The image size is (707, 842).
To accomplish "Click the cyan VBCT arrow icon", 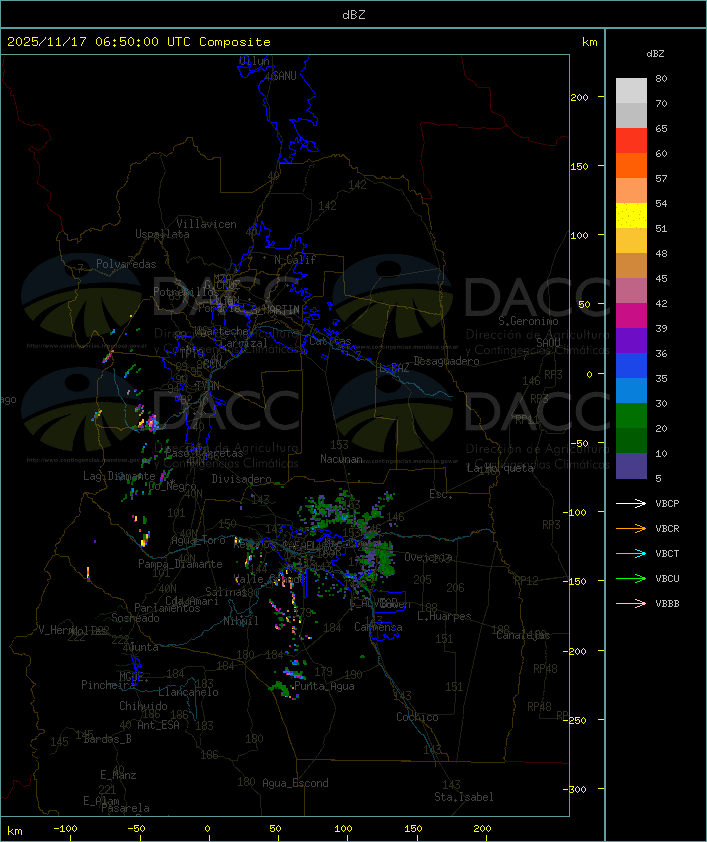I will coord(631,553).
